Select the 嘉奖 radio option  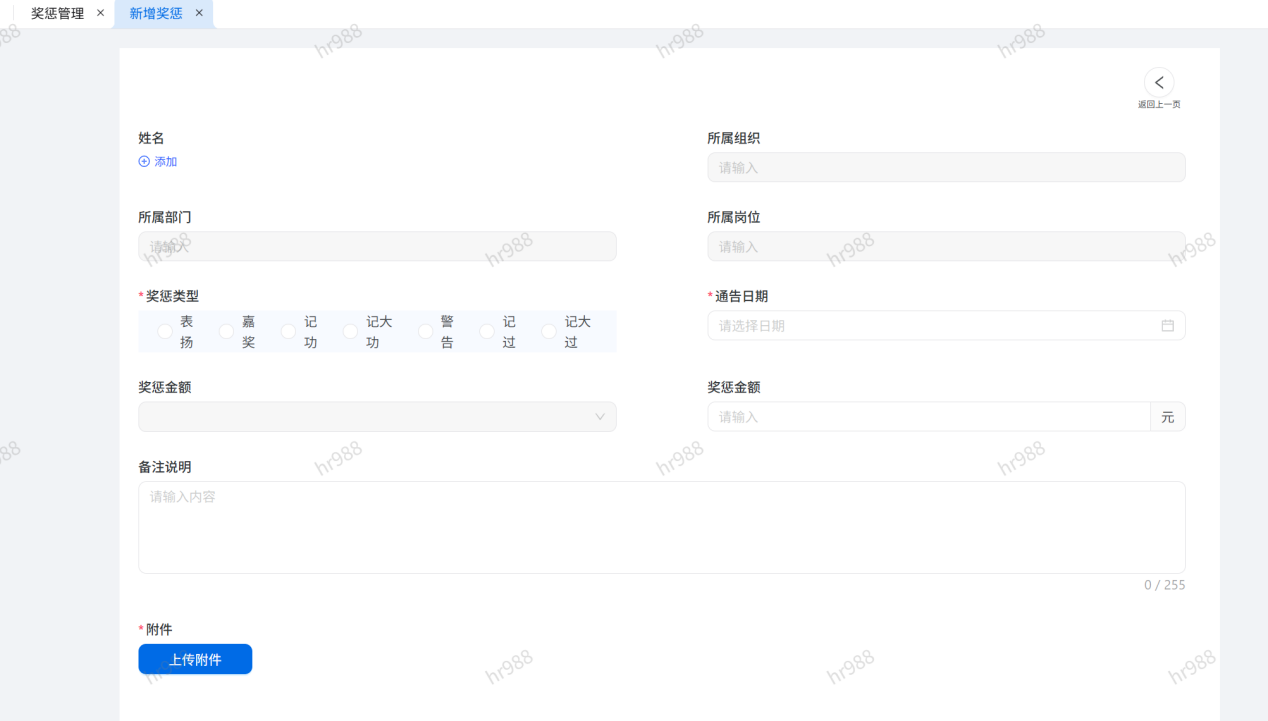click(227, 332)
